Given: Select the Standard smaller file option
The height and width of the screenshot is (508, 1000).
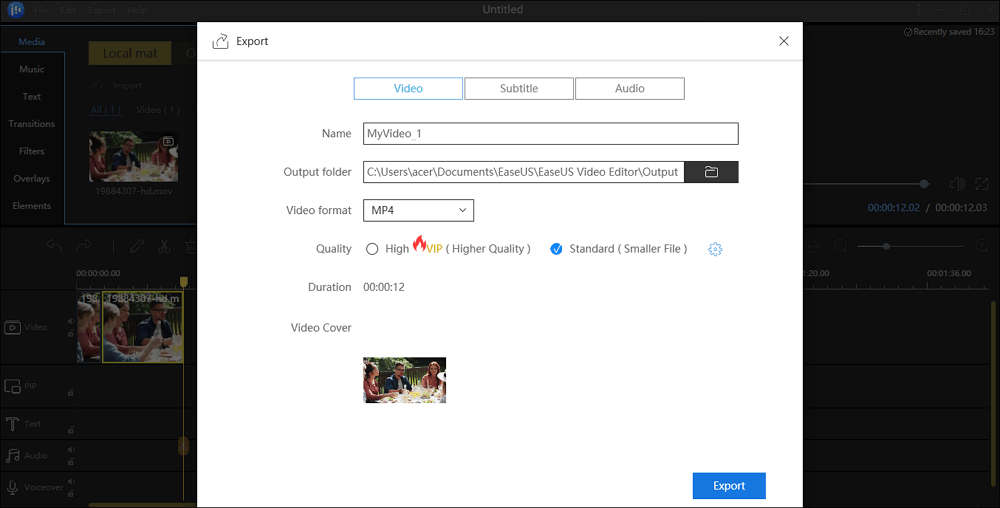Looking at the screenshot, I should coord(557,249).
